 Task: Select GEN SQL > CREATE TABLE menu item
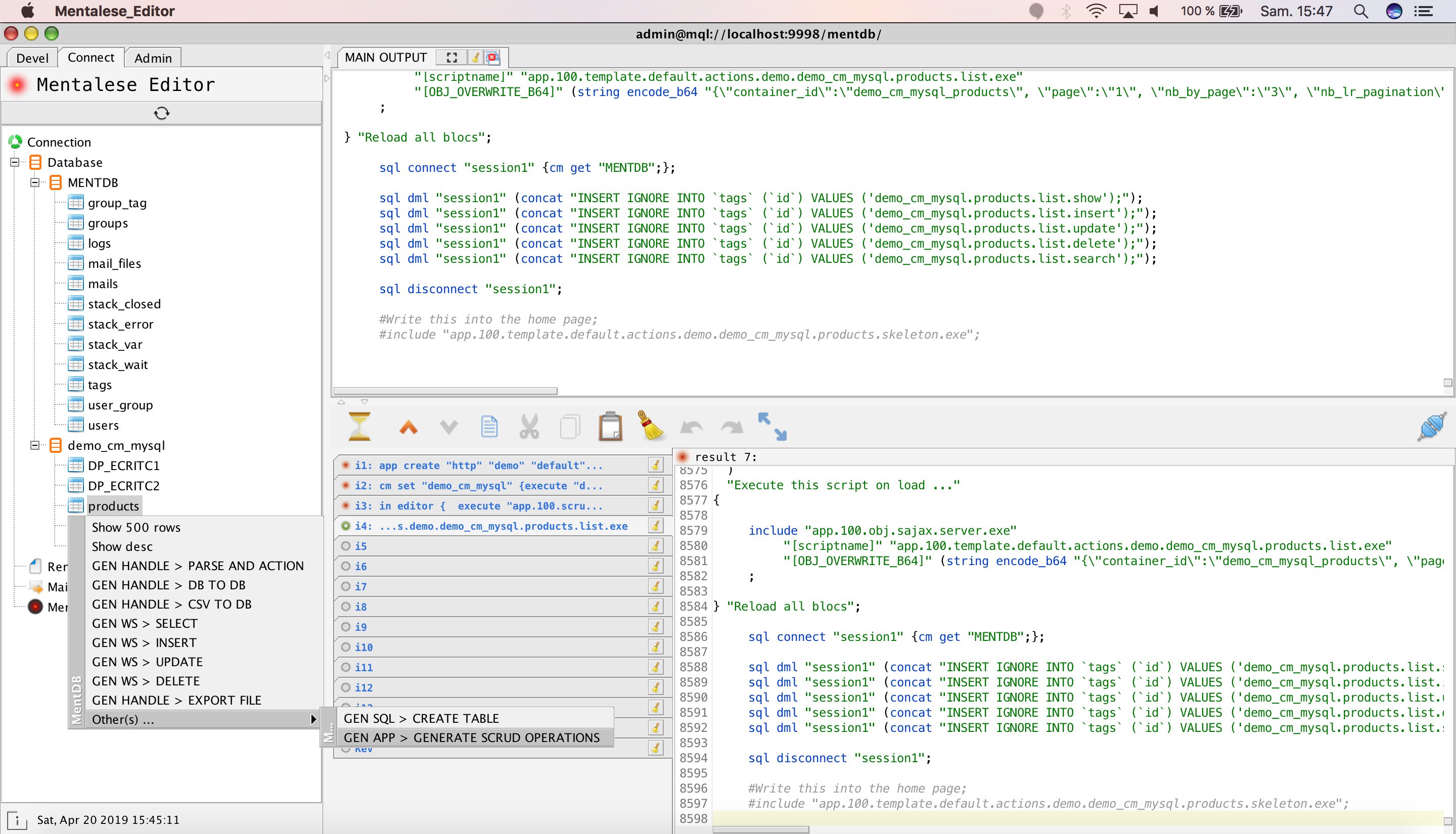pyautogui.click(x=422, y=717)
